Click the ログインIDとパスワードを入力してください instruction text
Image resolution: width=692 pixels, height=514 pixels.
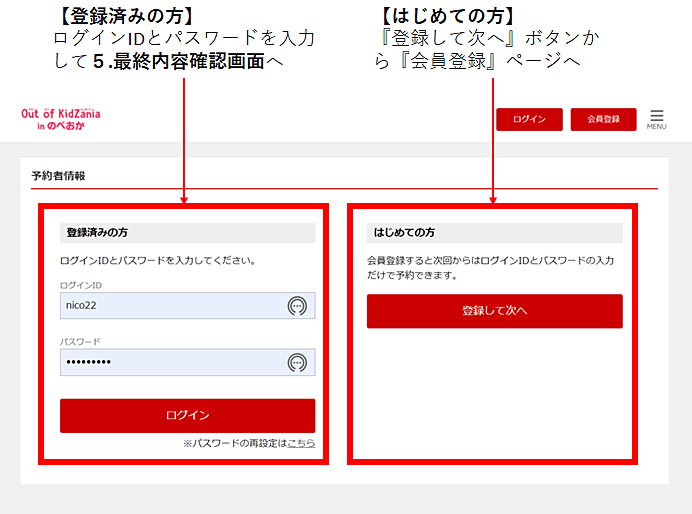click(158, 260)
